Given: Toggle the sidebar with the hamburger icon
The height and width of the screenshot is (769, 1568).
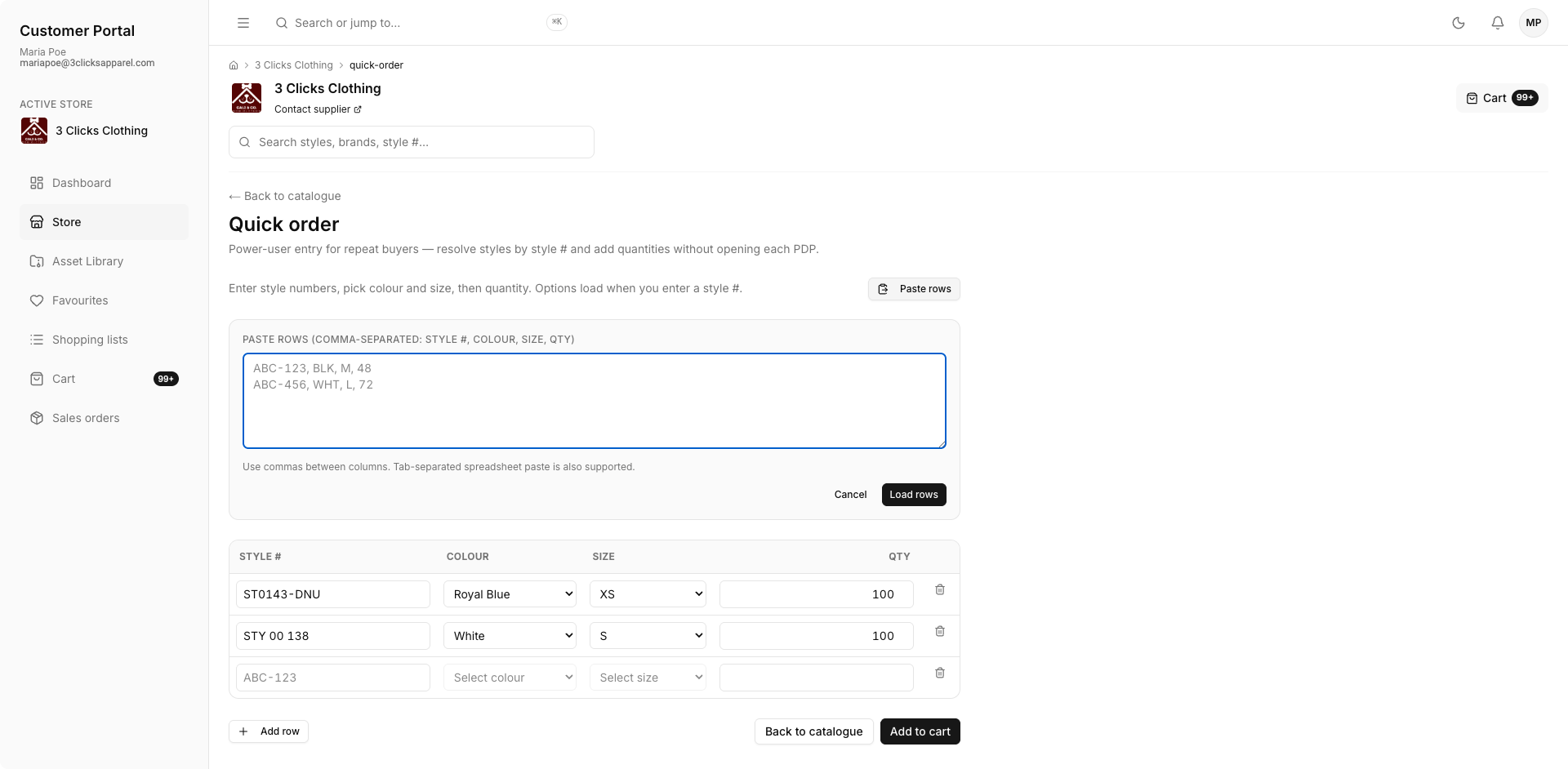Looking at the screenshot, I should pyautogui.click(x=243, y=23).
